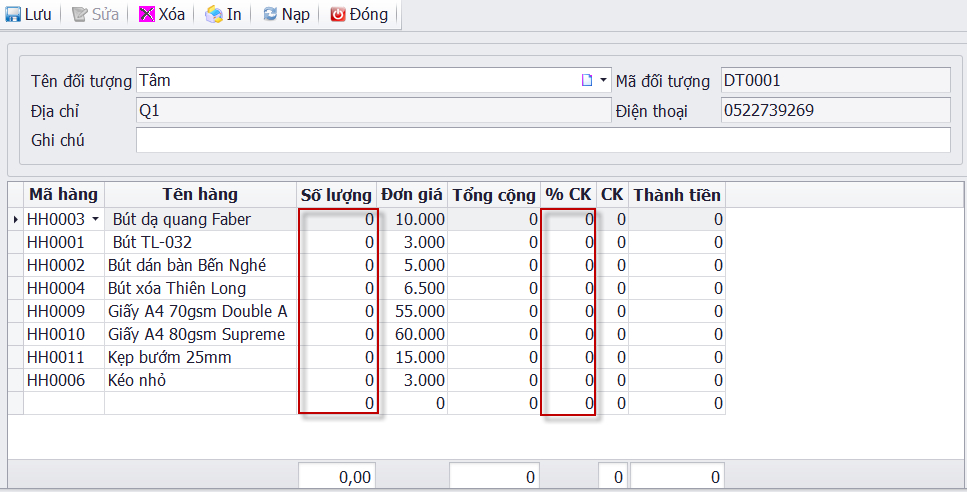Select the HH0009 code cell
Viewport: 967px width, 492px height.
[64, 311]
